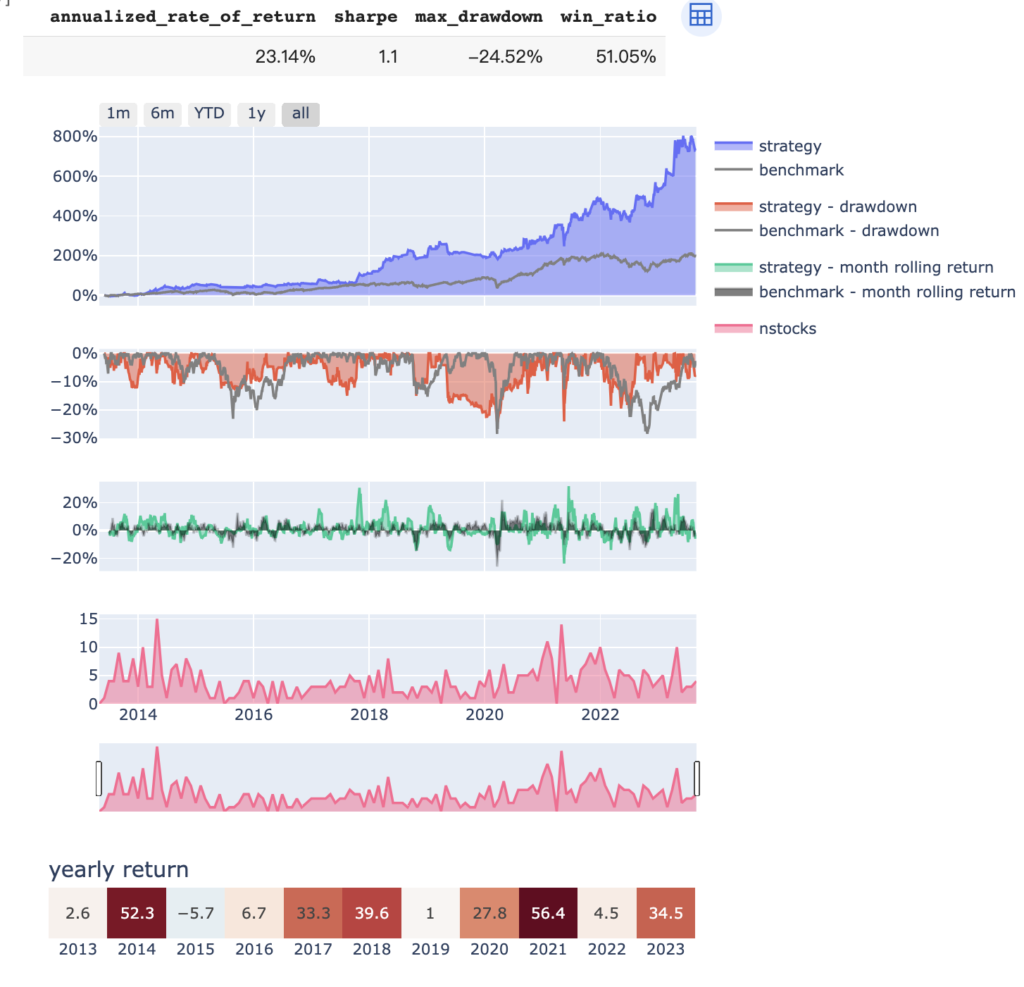This screenshot has width=1024, height=987.
Task: Hide the benchmark trace via legend
Action: [780, 170]
